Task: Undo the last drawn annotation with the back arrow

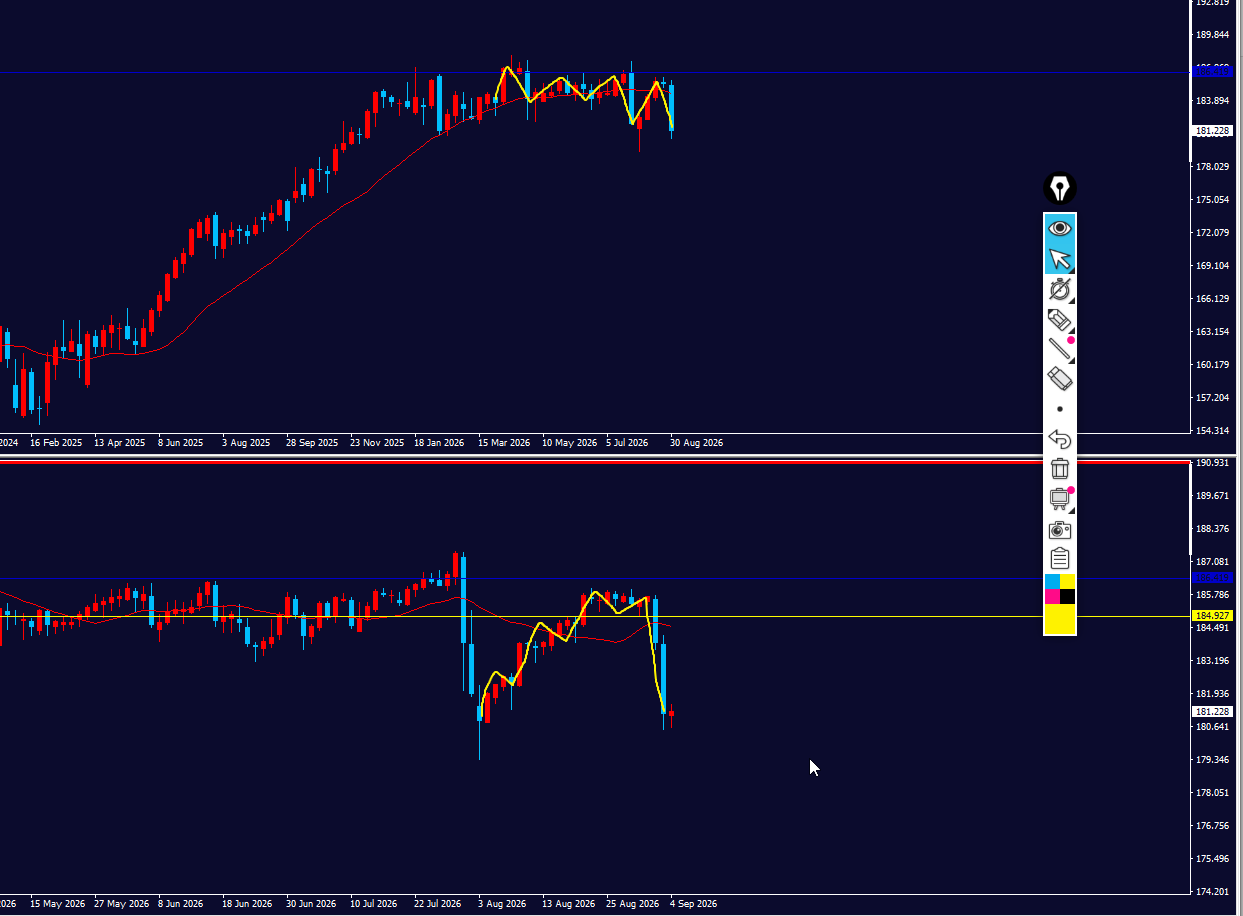Action: pos(1060,439)
